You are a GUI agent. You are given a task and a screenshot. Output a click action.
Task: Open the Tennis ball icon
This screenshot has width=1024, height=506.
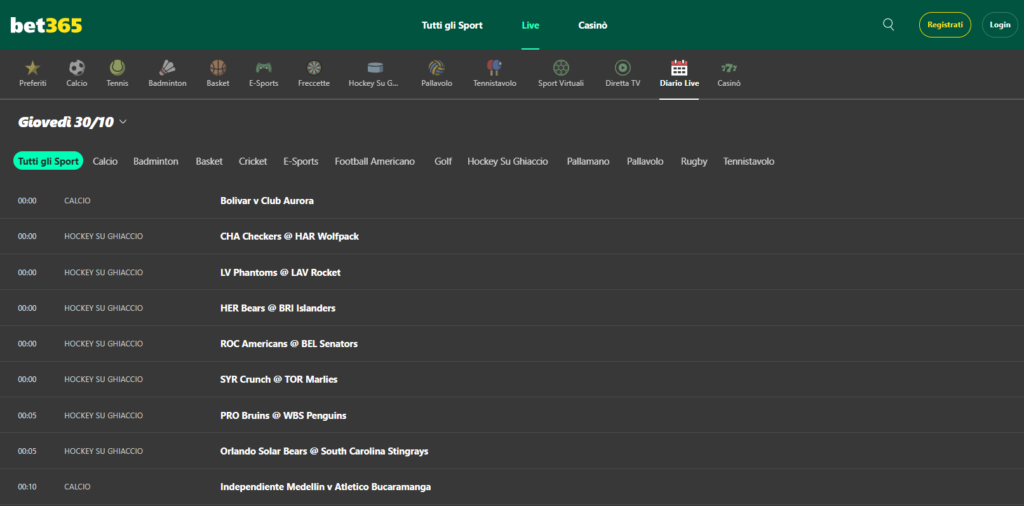pyautogui.click(x=117, y=68)
